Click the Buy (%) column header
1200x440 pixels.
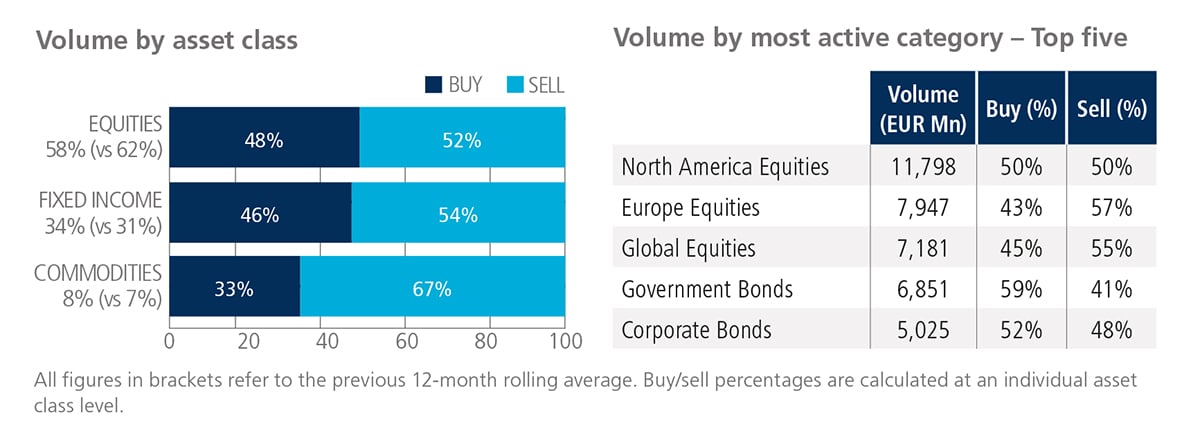click(1021, 109)
